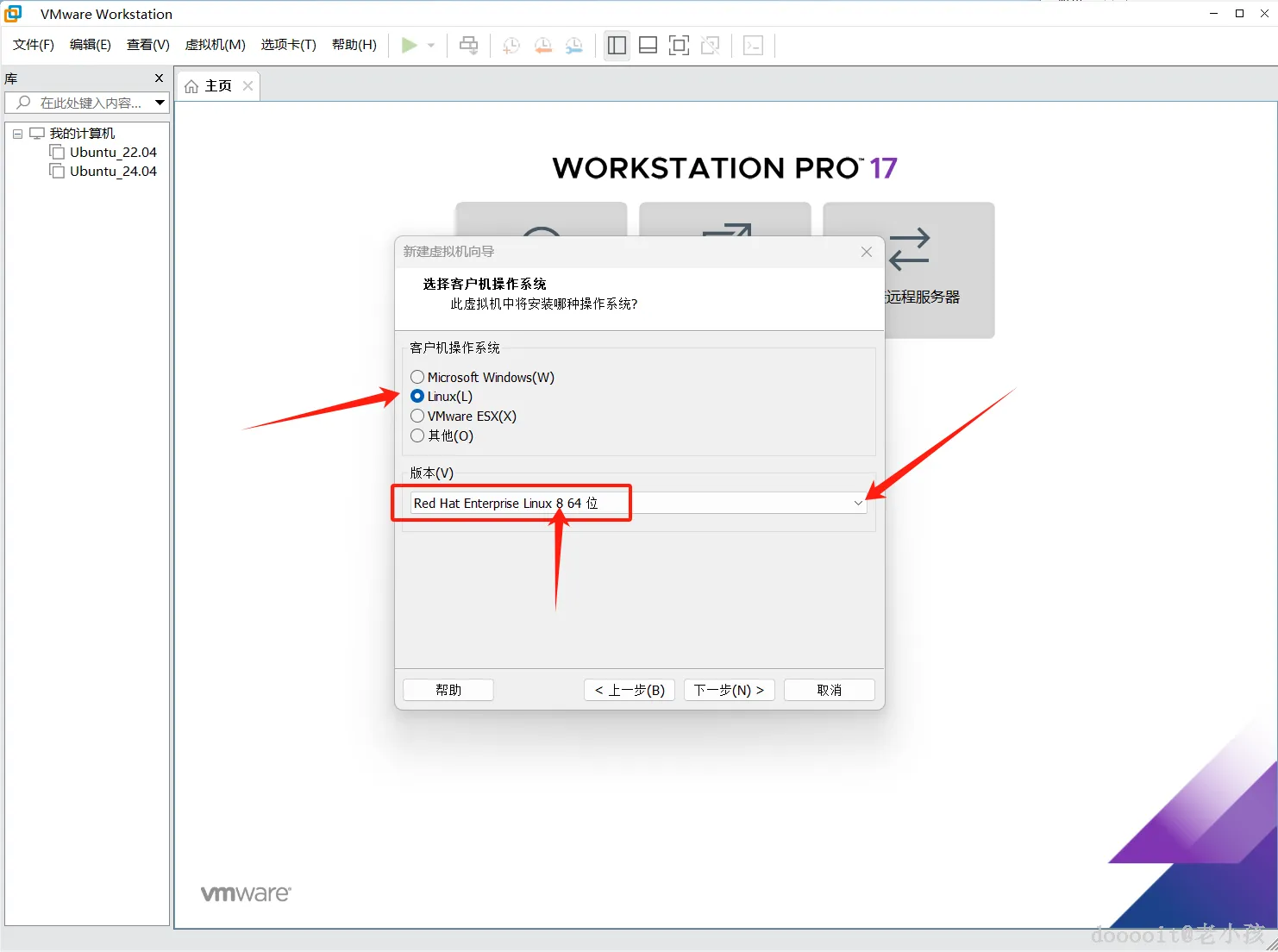Minimize the VMware Workstation window
The width and height of the screenshot is (1278, 952).
click(1213, 13)
